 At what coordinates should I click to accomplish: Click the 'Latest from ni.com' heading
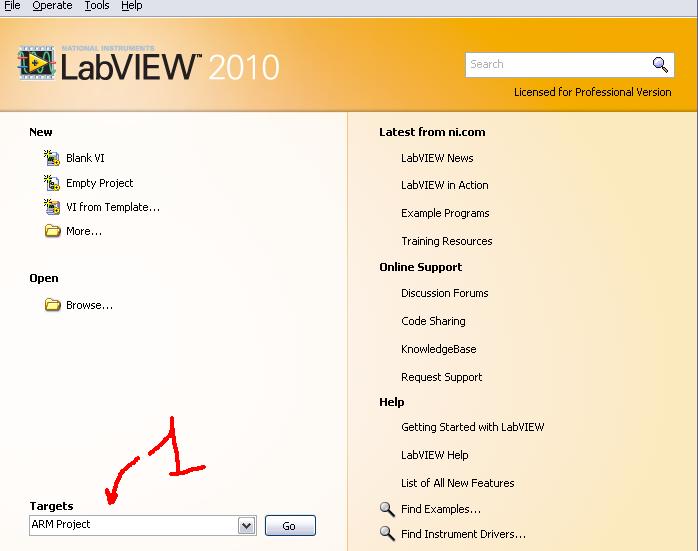(x=432, y=132)
